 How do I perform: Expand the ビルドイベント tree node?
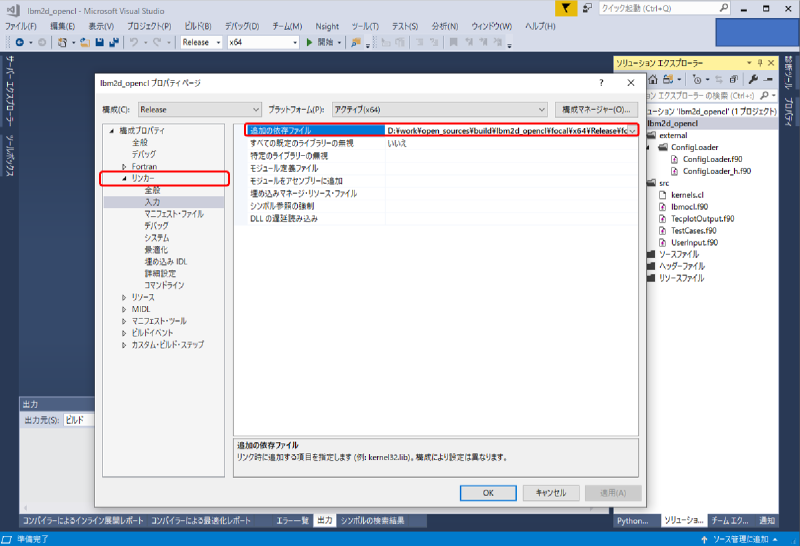(125, 333)
